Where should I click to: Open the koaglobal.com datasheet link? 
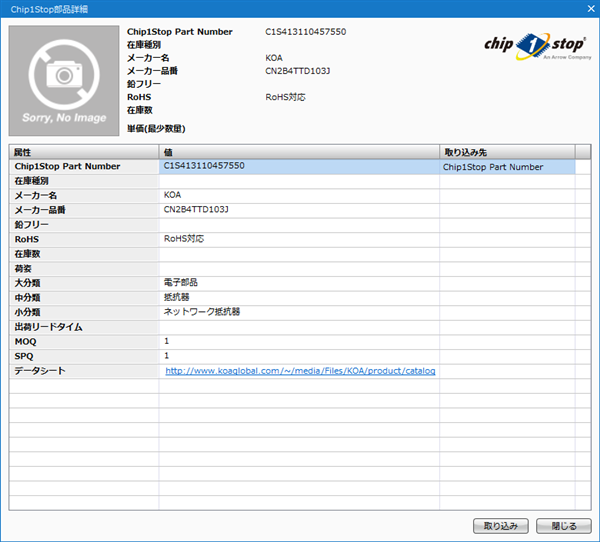(x=300, y=371)
